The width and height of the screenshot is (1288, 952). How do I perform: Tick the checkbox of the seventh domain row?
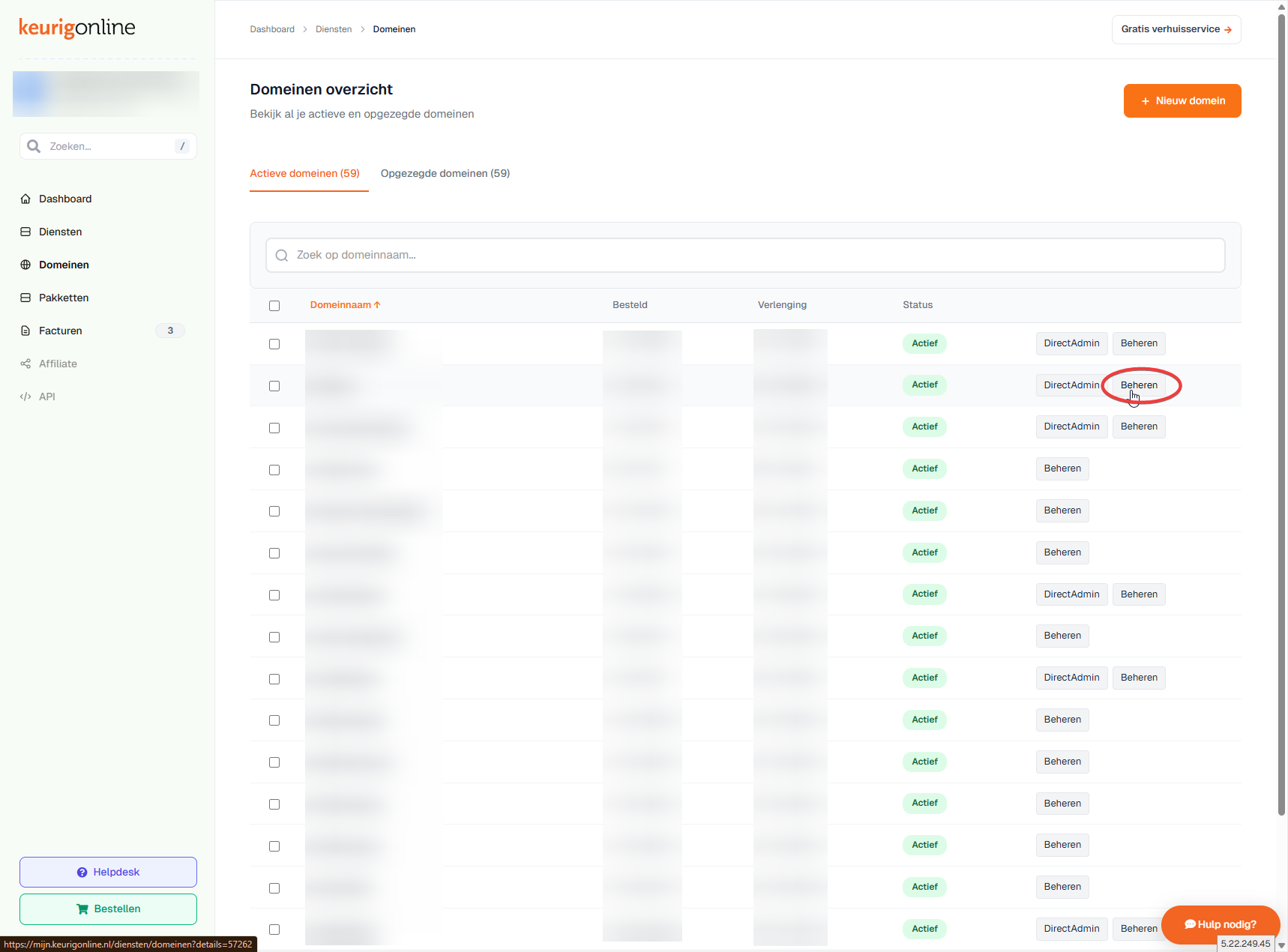pos(274,595)
